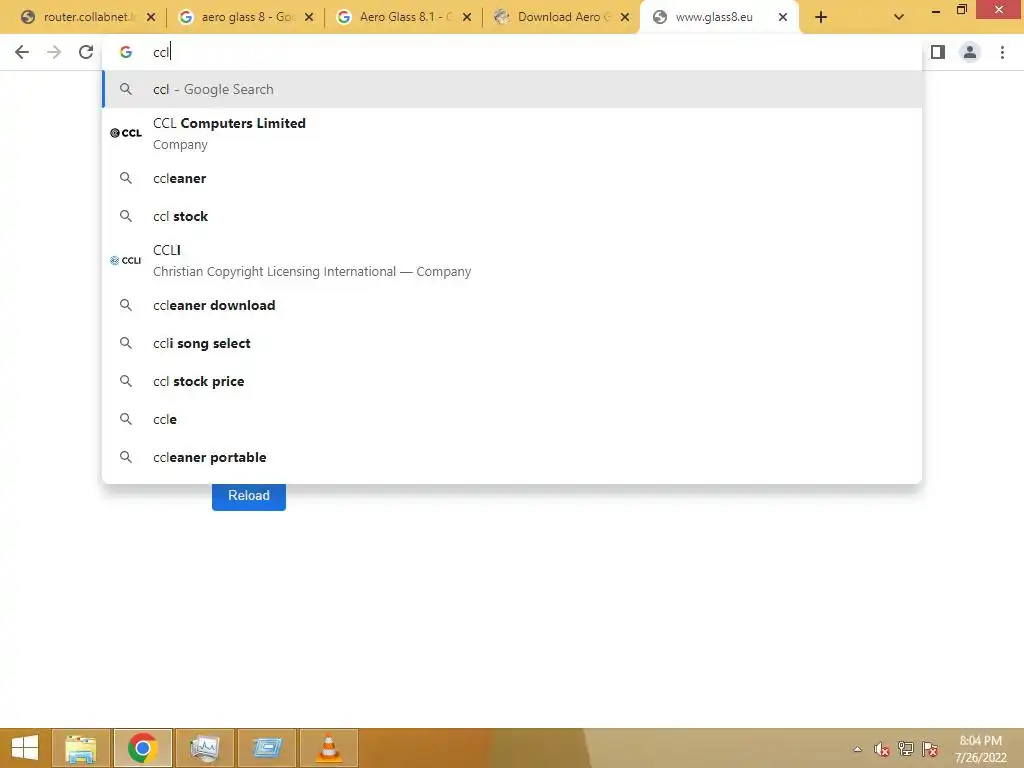Image resolution: width=1024 pixels, height=768 pixels.
Task: Open the system monitor taskbar icon
Action: pos(204,748)
